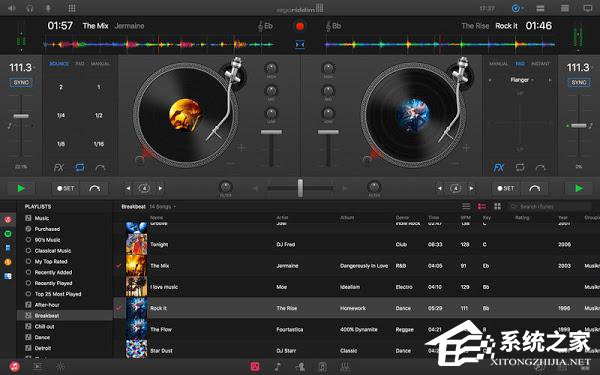Click the Finder source icon in sidebar

click(8, 276)
